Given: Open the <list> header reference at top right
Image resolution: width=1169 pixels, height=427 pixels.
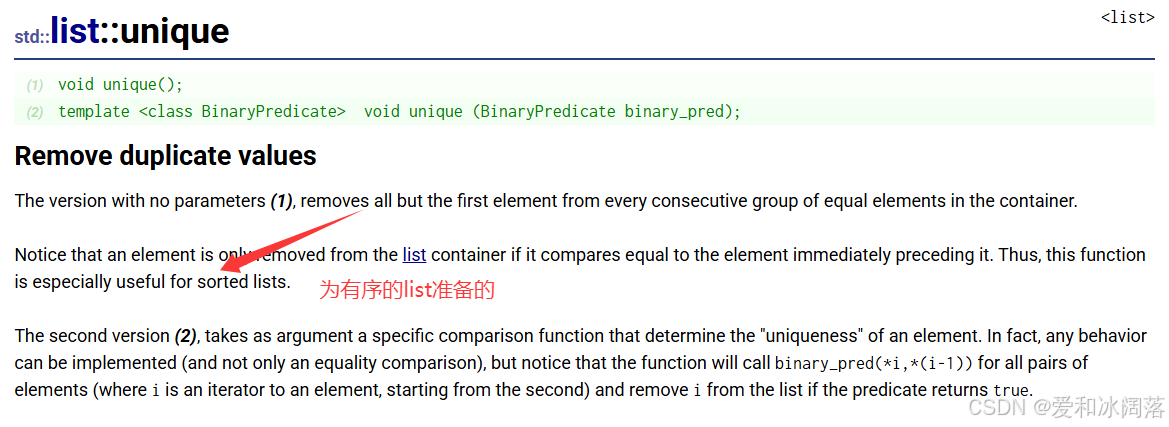Looking at the screenshot, I should click(x=1127, y=17).
